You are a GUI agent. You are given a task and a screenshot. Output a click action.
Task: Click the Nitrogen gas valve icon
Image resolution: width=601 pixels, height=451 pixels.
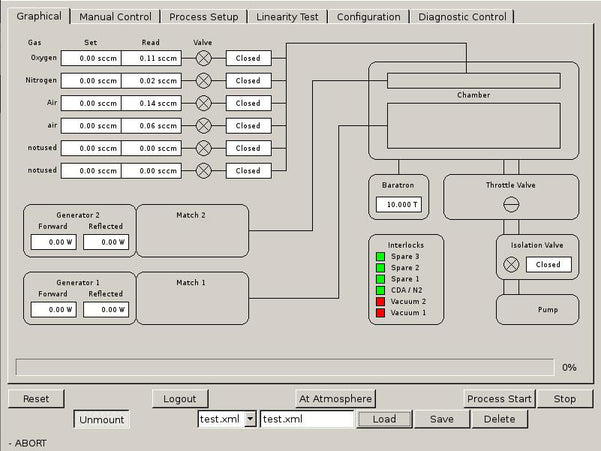(x=203, y=81)
